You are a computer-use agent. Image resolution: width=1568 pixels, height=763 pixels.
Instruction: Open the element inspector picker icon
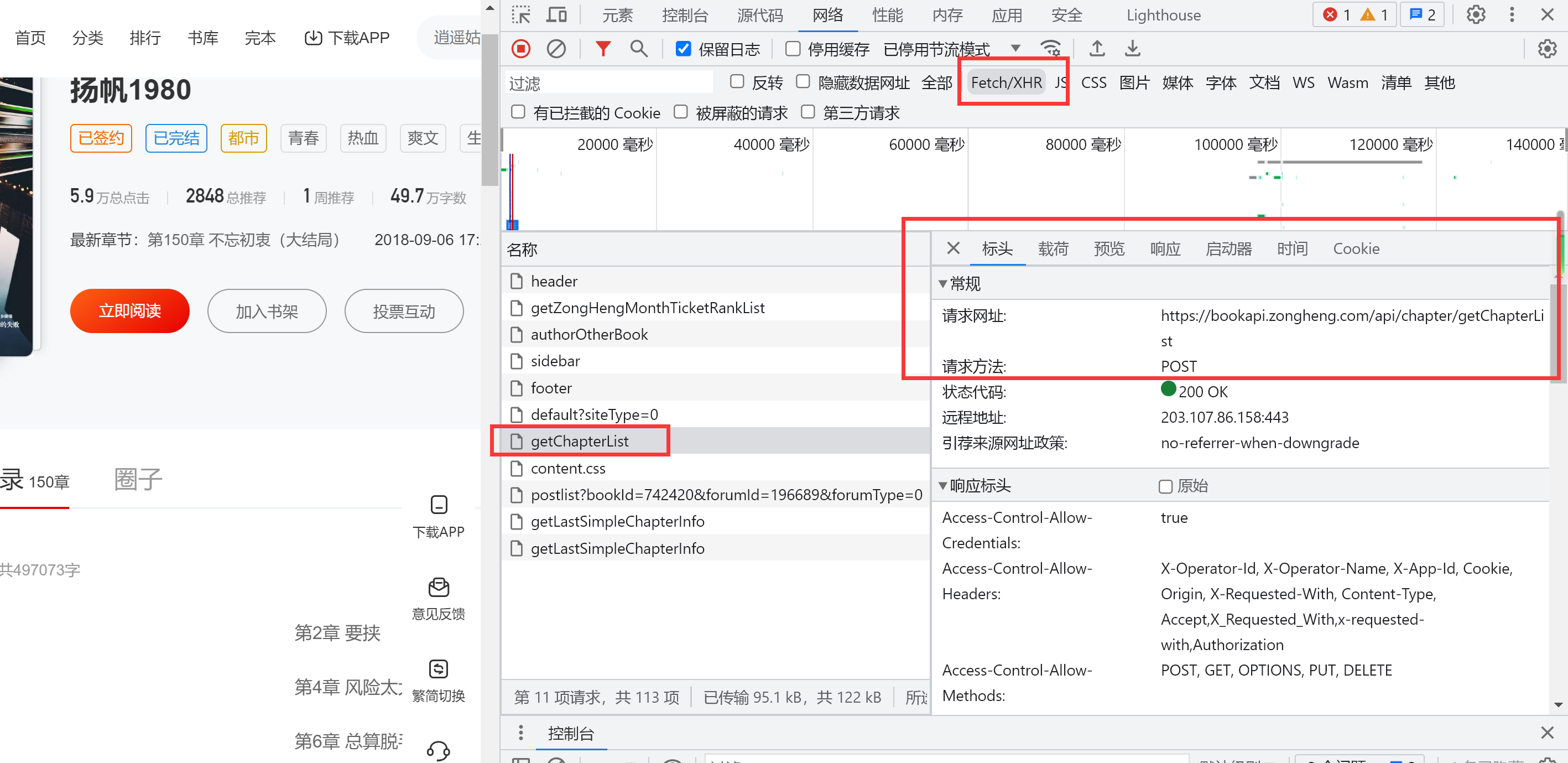click(x=521, y=14)
